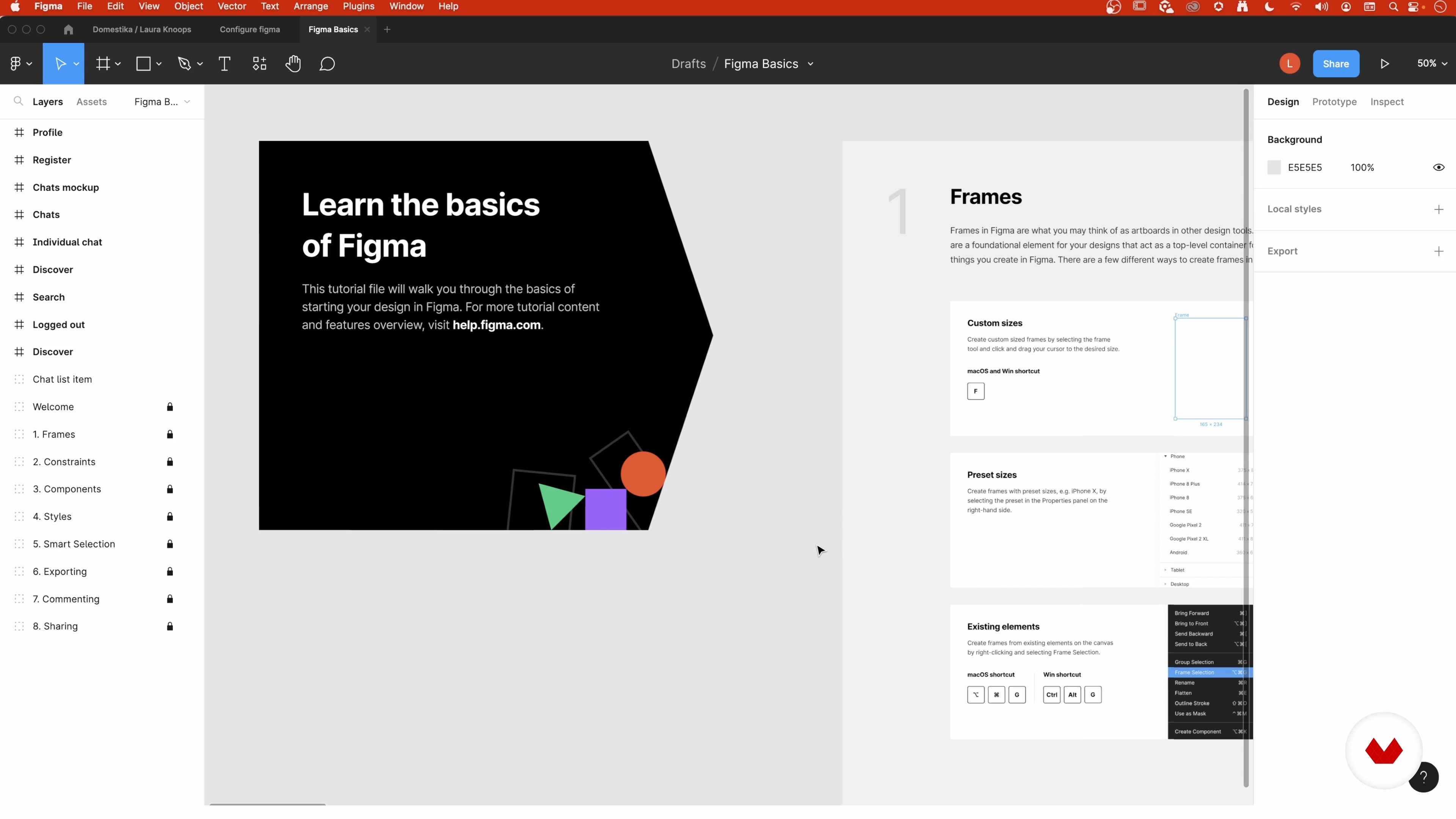Open the Apple menu
This screenshot has height=819, width=1456.
click(x=15, y=7)
